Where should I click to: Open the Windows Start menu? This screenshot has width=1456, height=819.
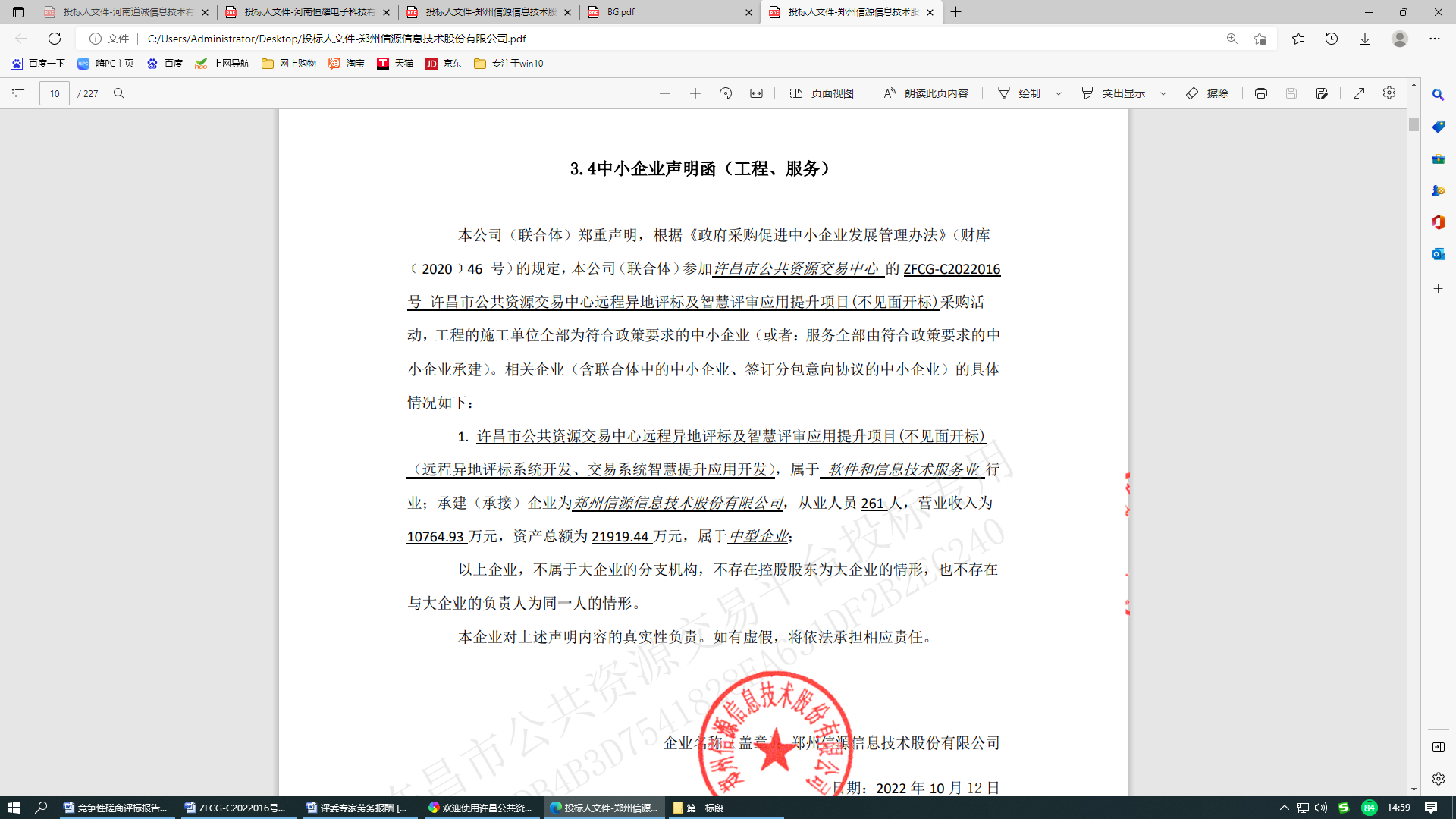click(x=13, y=808)
